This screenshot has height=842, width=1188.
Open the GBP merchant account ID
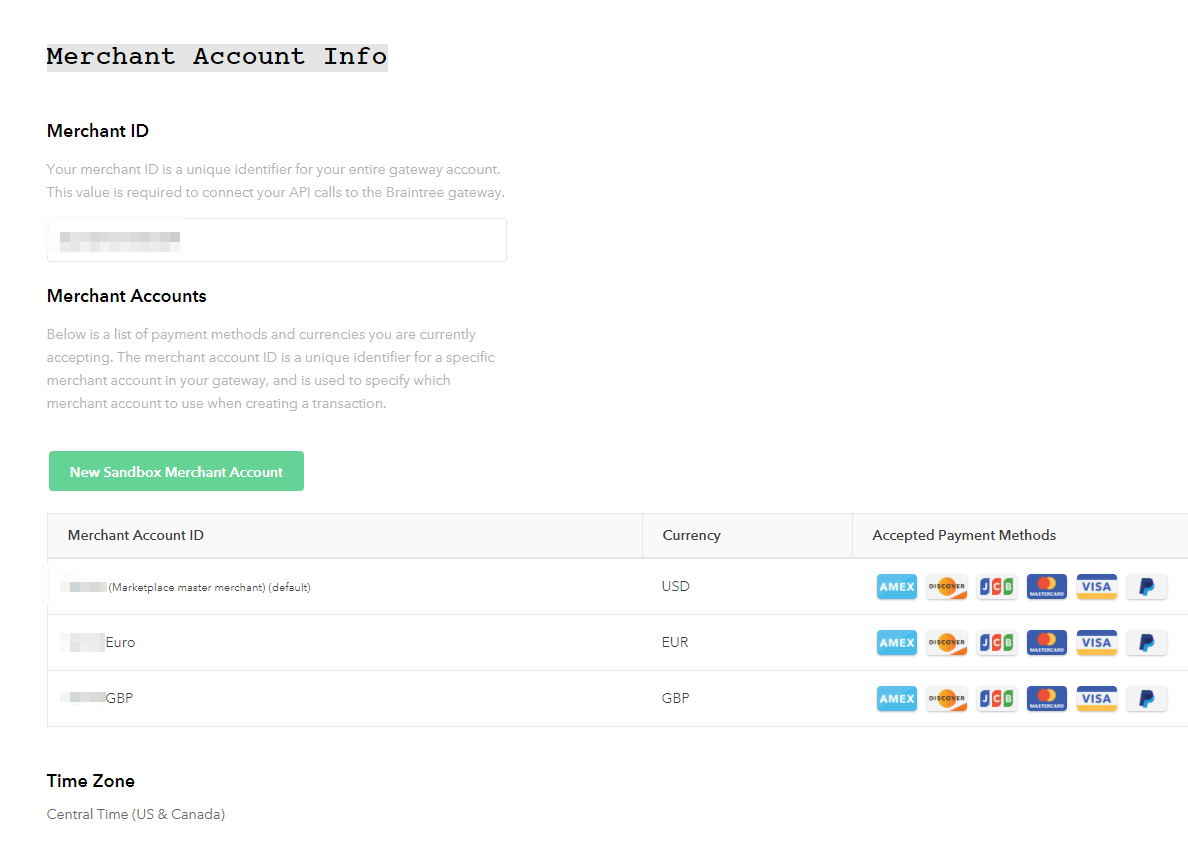pos(96,698)
